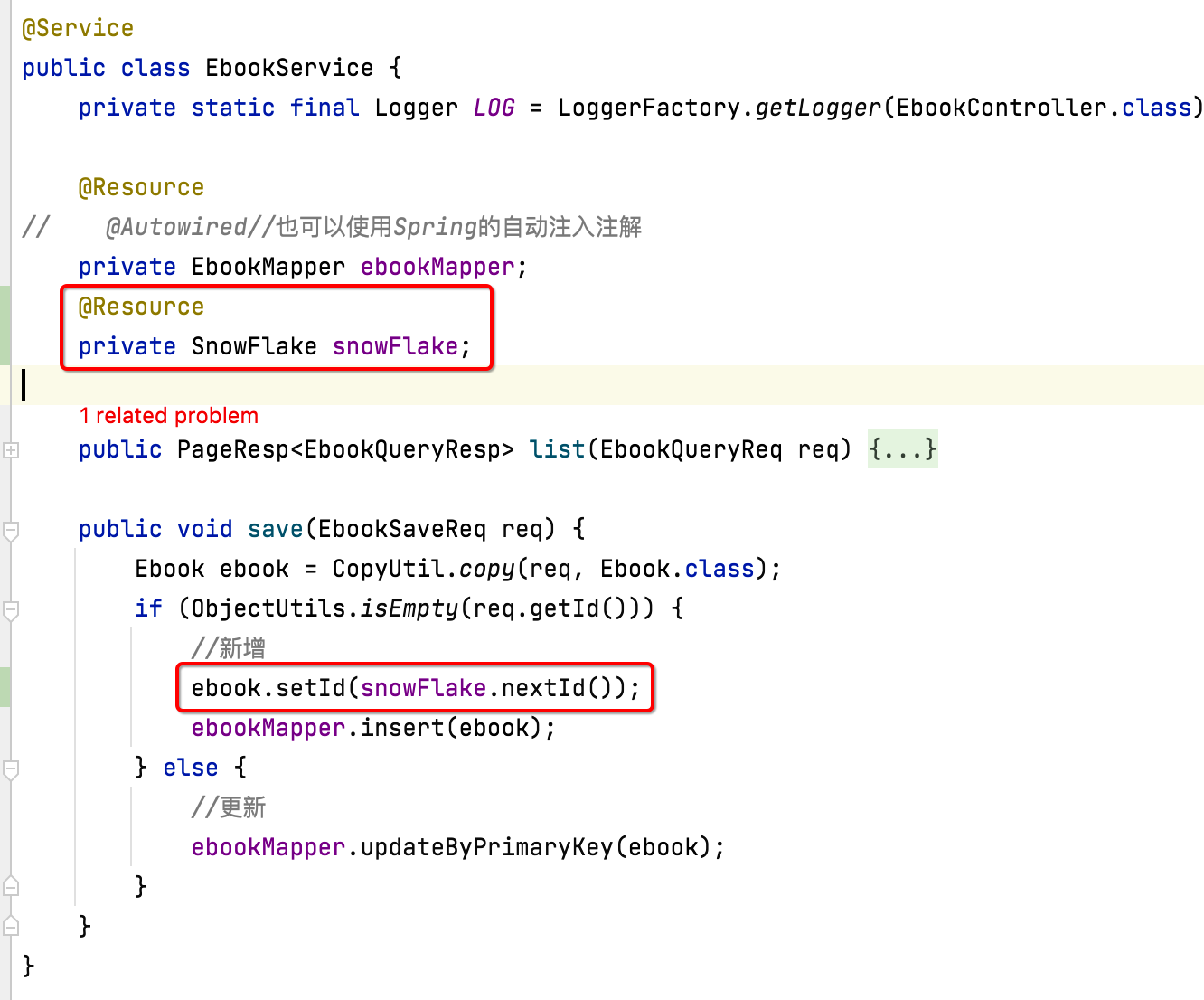Click PageResp in the list method signature

tap(233, 449)
